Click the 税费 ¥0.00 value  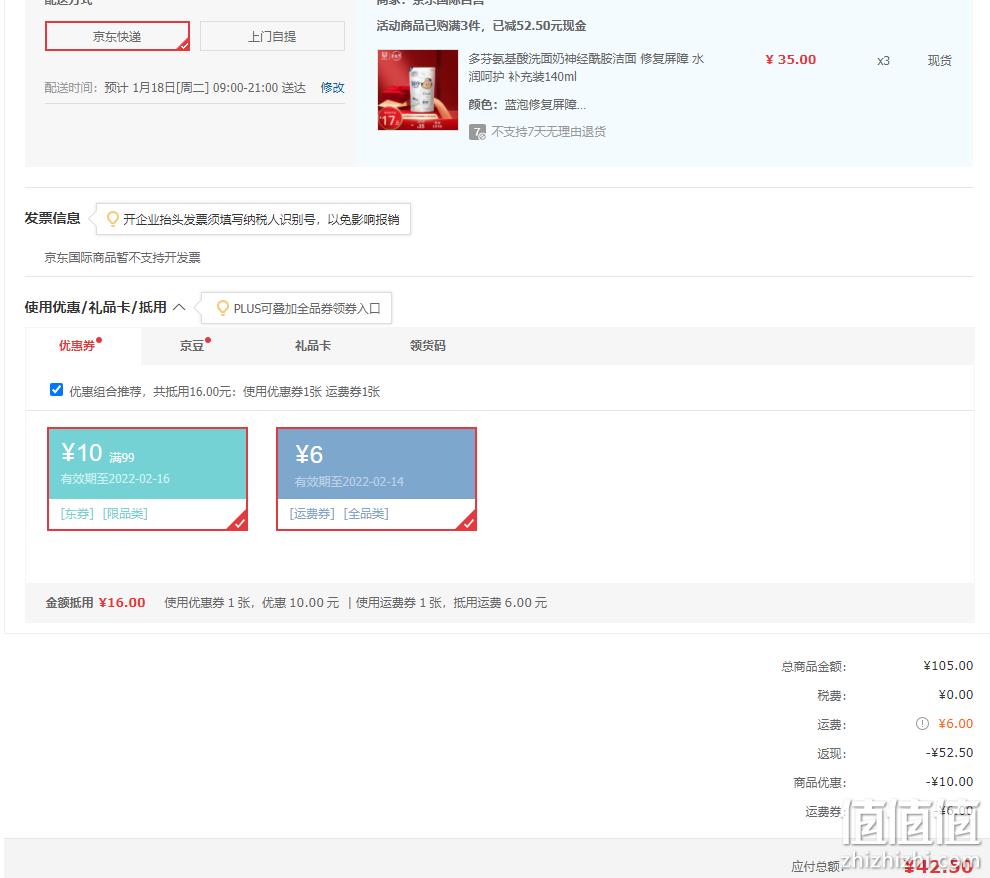(x=956, y=695)
